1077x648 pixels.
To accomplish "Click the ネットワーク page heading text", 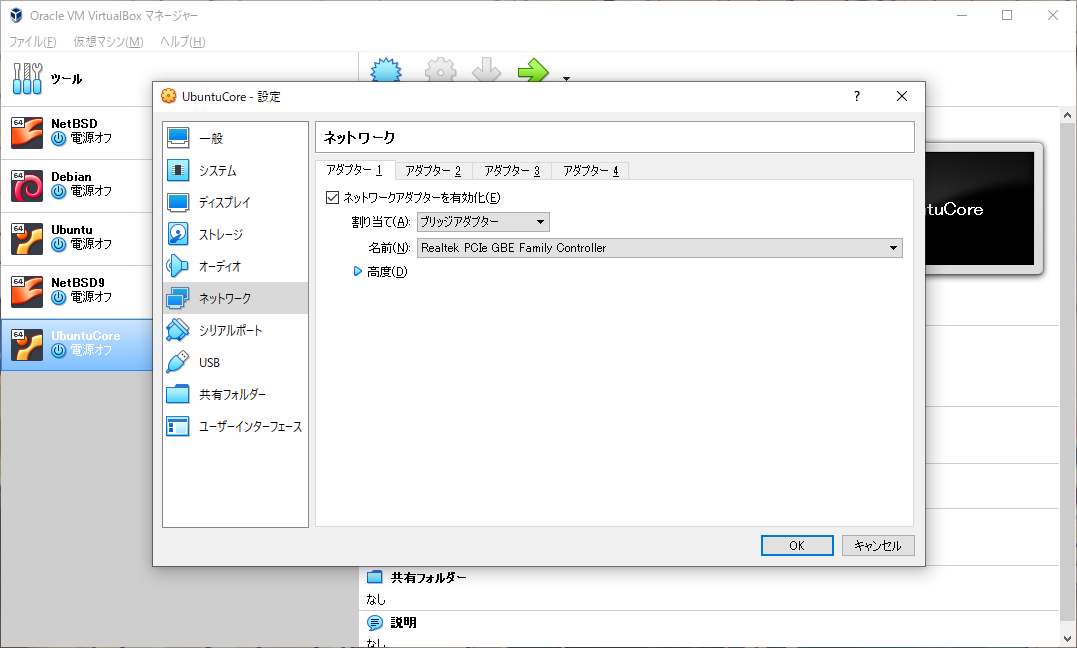I will pyautogui.click(x=359, y=137).
